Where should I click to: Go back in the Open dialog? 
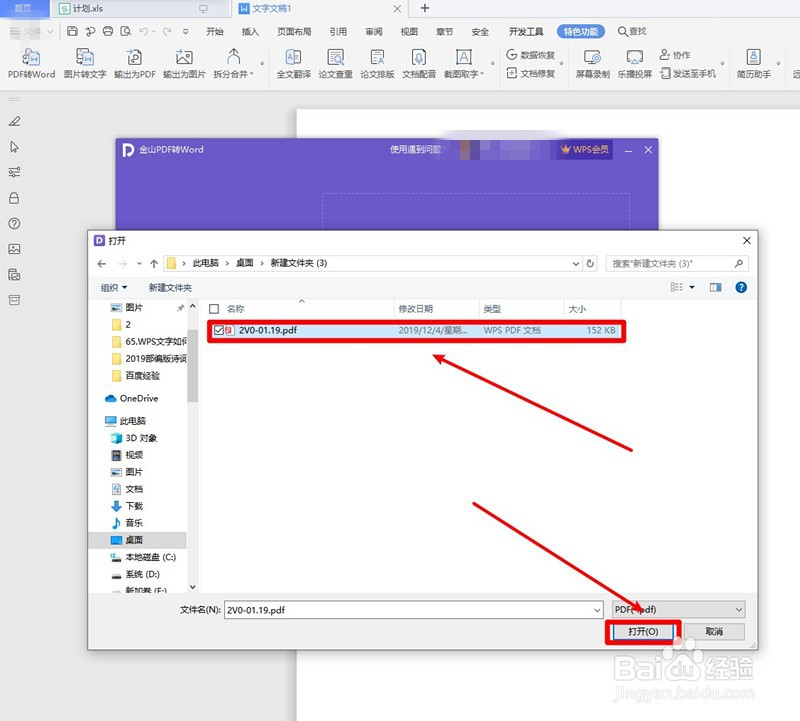(102, 263)
